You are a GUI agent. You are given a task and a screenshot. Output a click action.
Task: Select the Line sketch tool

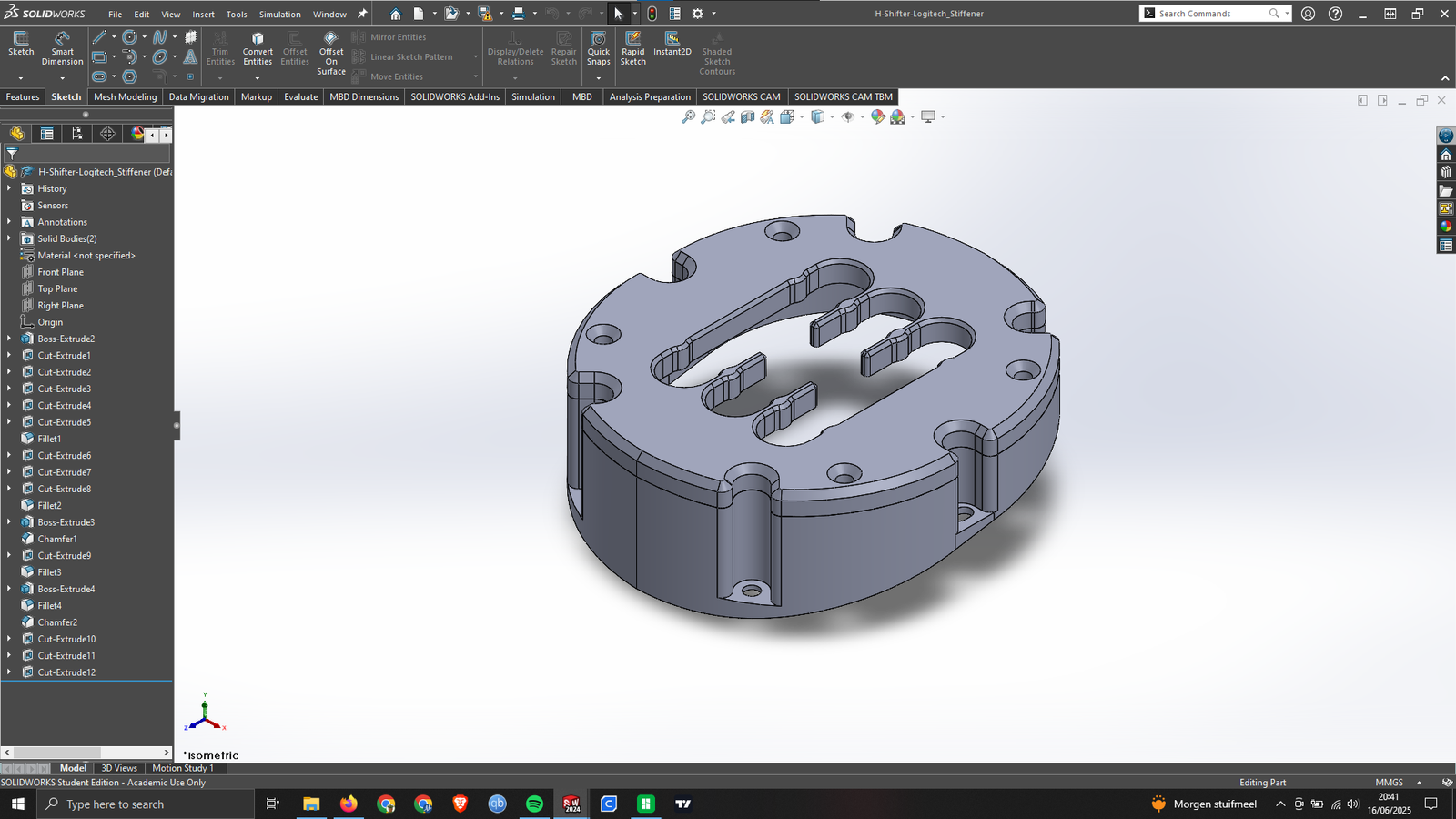(99, 37)
